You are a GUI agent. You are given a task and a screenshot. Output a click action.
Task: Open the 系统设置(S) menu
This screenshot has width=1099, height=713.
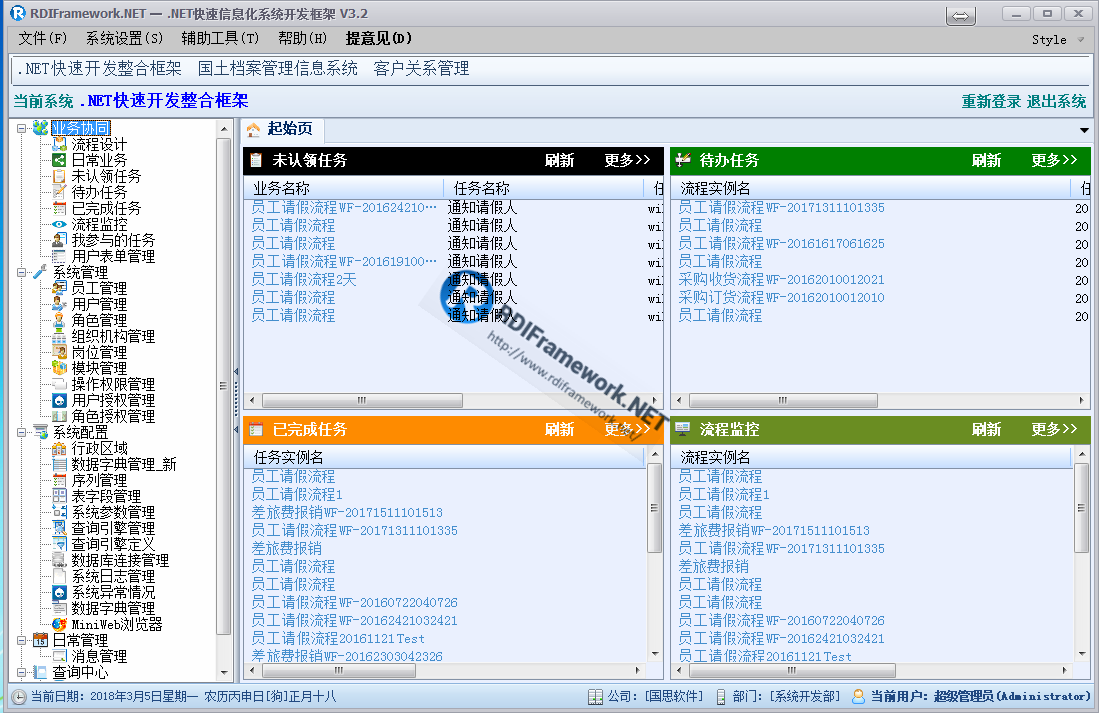124,39
